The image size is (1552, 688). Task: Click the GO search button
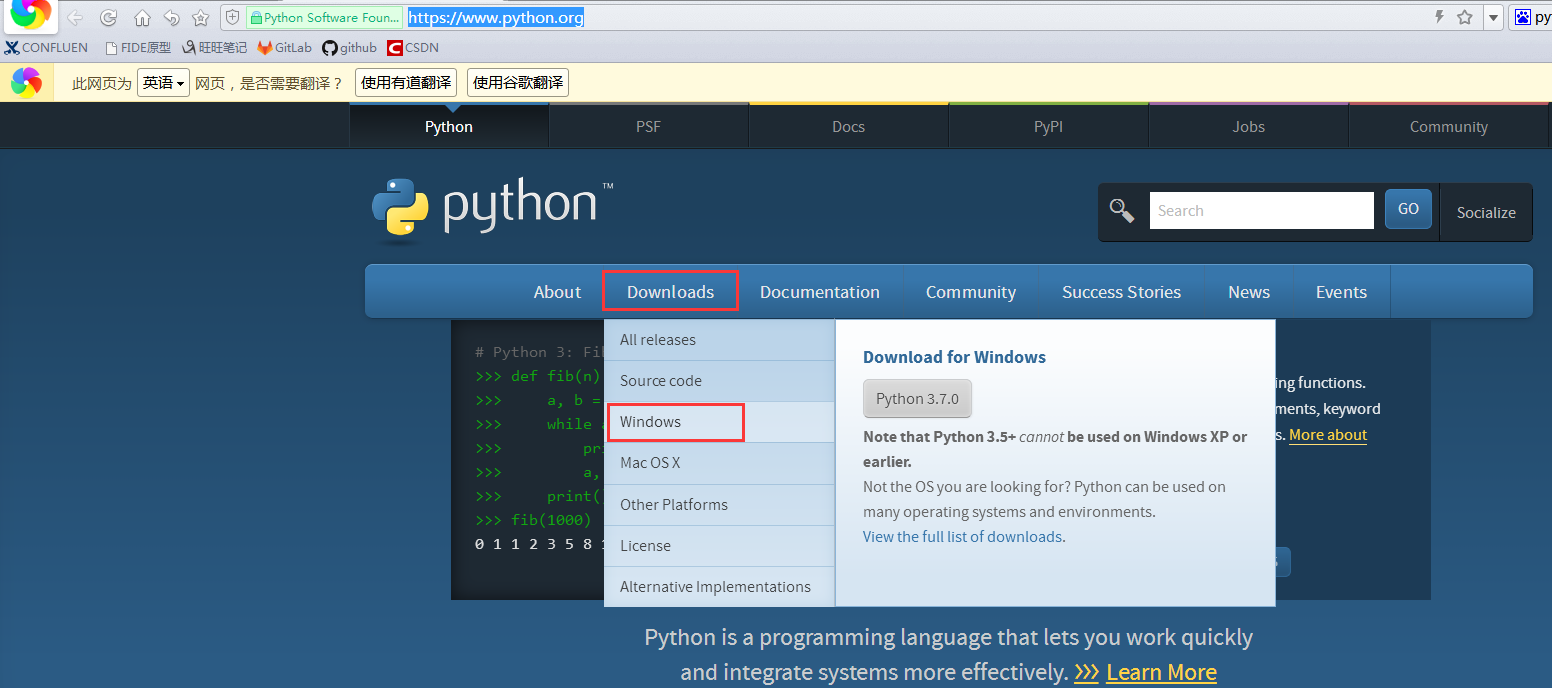tap(1408, 209)
